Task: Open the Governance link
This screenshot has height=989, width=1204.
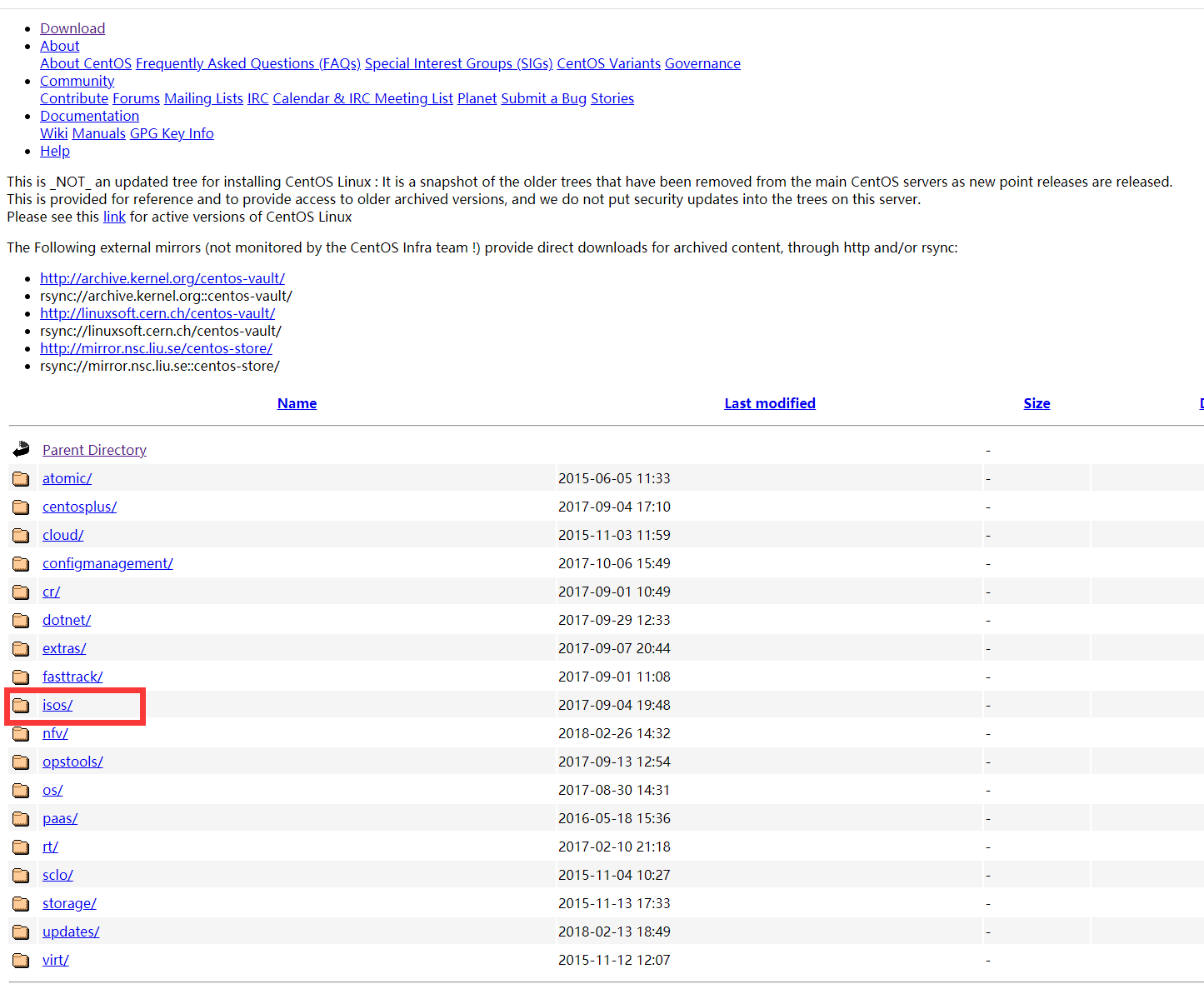Action: pyautogui.click(x=702, y=63)
